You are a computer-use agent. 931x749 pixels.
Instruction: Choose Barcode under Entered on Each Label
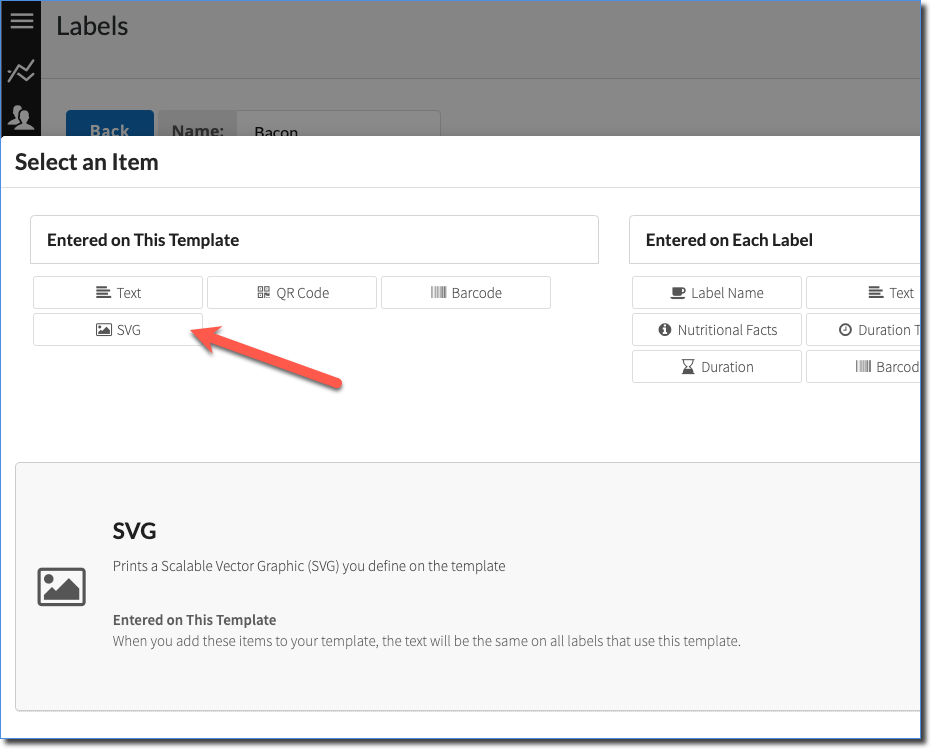click(x=865, y=367)
